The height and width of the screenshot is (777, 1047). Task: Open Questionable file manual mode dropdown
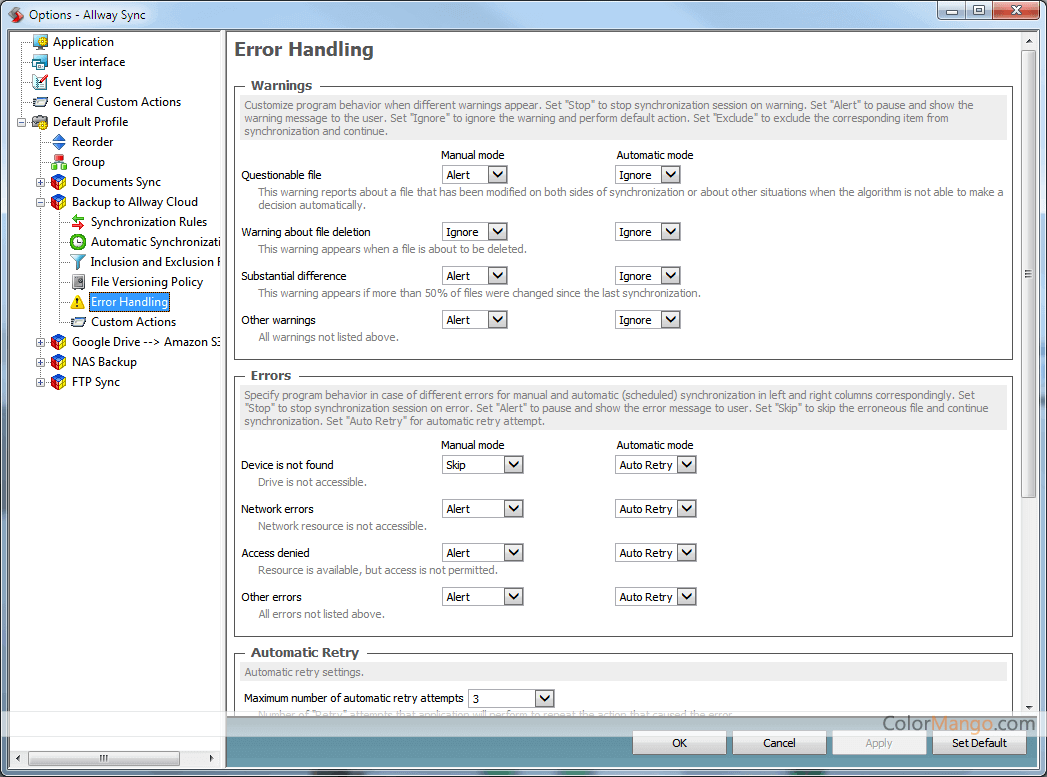click(497, 175)
